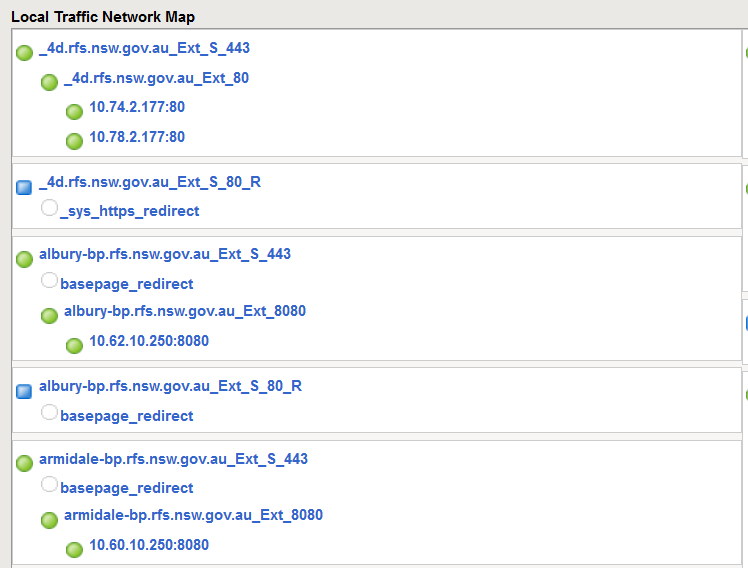
Task: Click gray circle icon beside _sys_https_redirect
Action: click(49, 208)
